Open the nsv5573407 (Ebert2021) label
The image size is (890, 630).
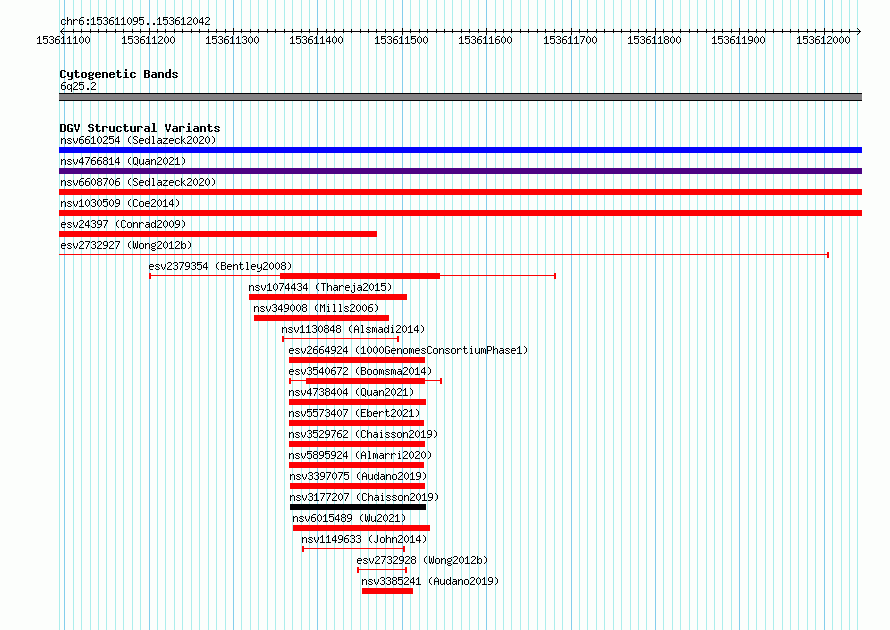click(354, 413)
